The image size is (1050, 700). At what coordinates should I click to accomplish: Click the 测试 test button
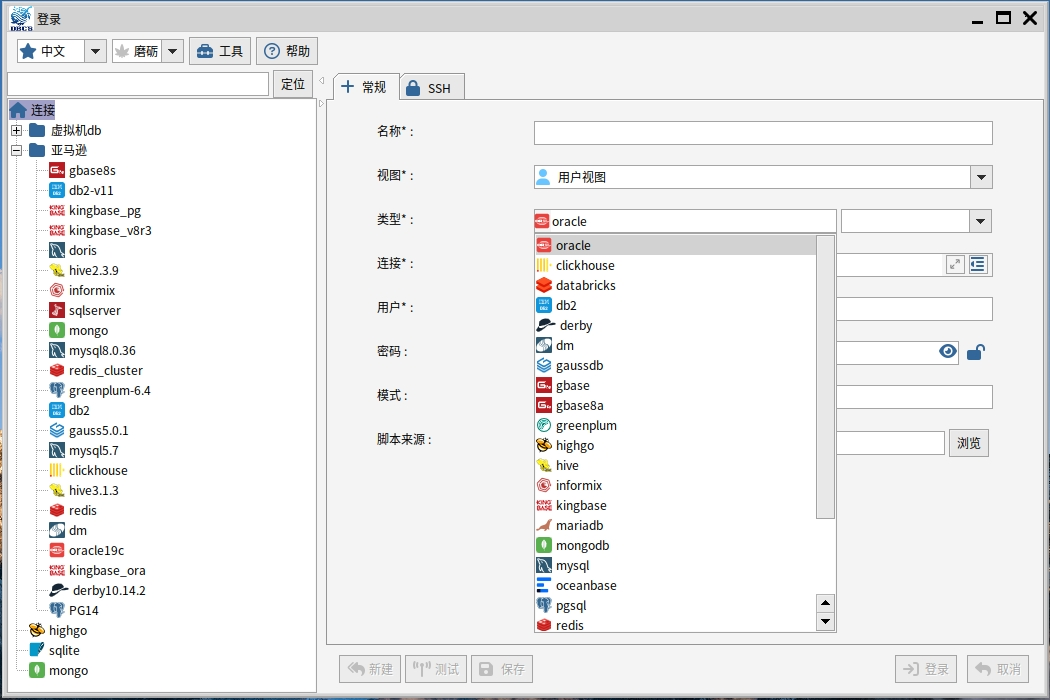[x=436, y=669]
